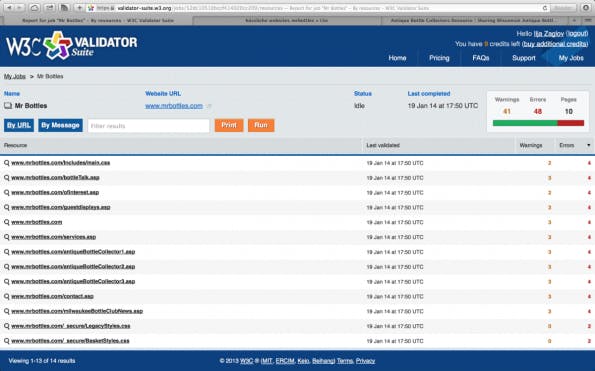Open the www.mrbottles.com Website URL link
Screen dimensions: 595x371
tap(174, 106)
